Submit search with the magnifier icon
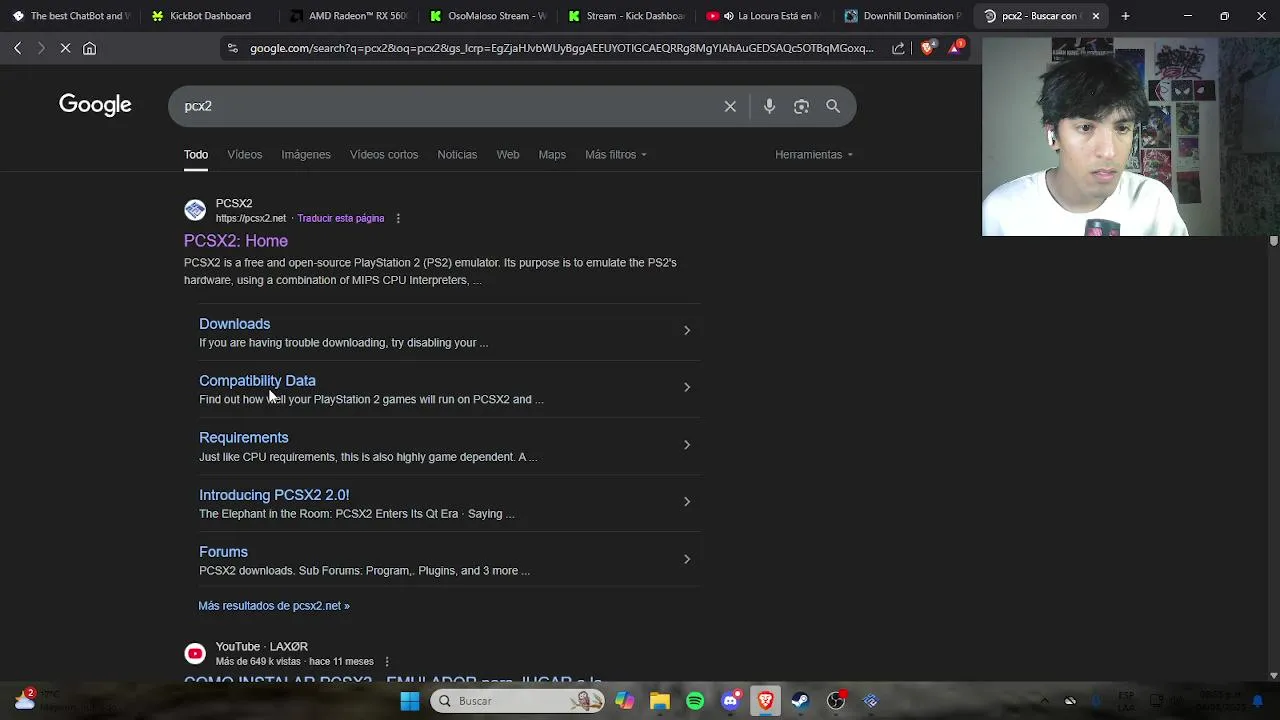Screen dimensions: 1280x720 [833, 106]
